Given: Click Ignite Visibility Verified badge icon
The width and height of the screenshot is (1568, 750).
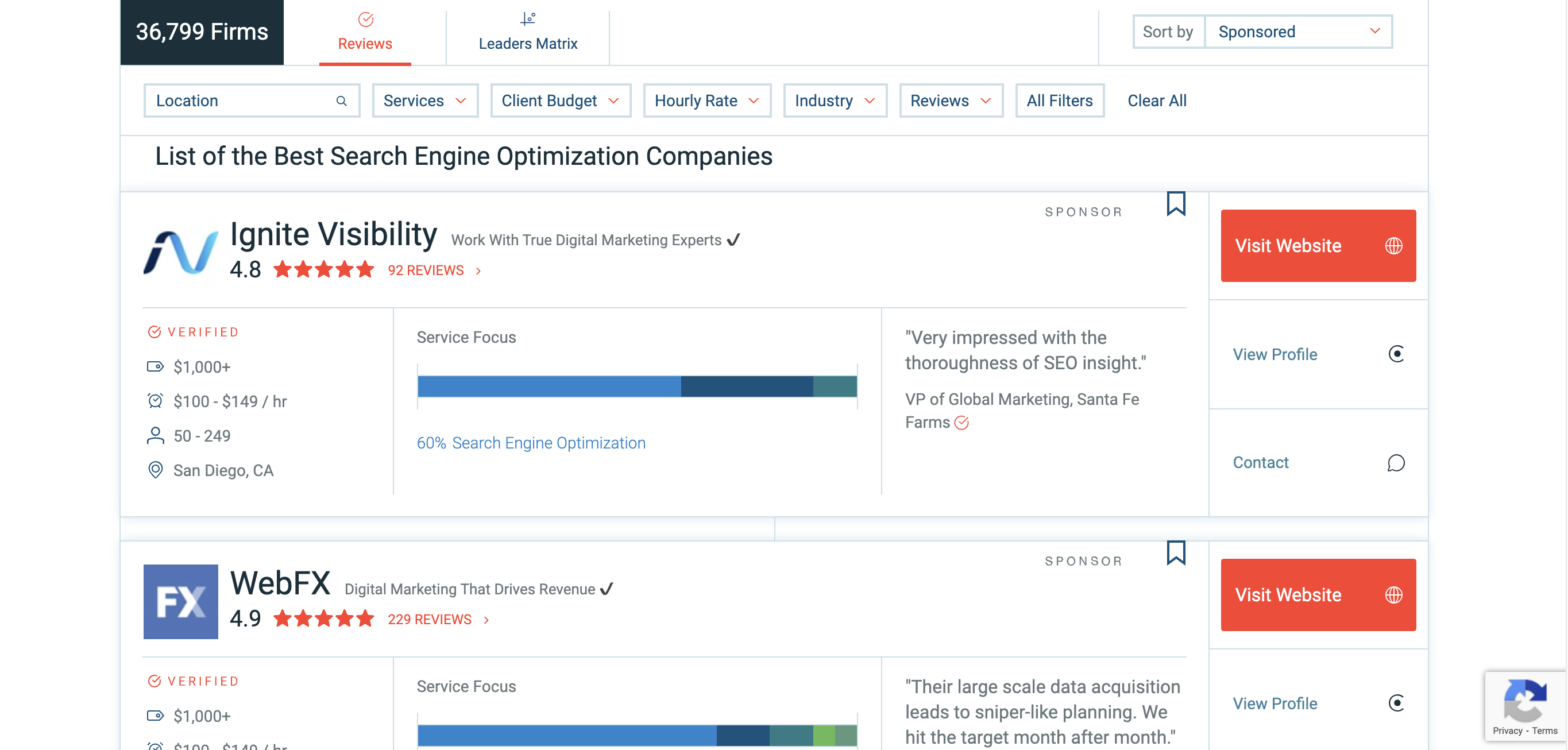Looking at the screenshot, I should point(155,332).
